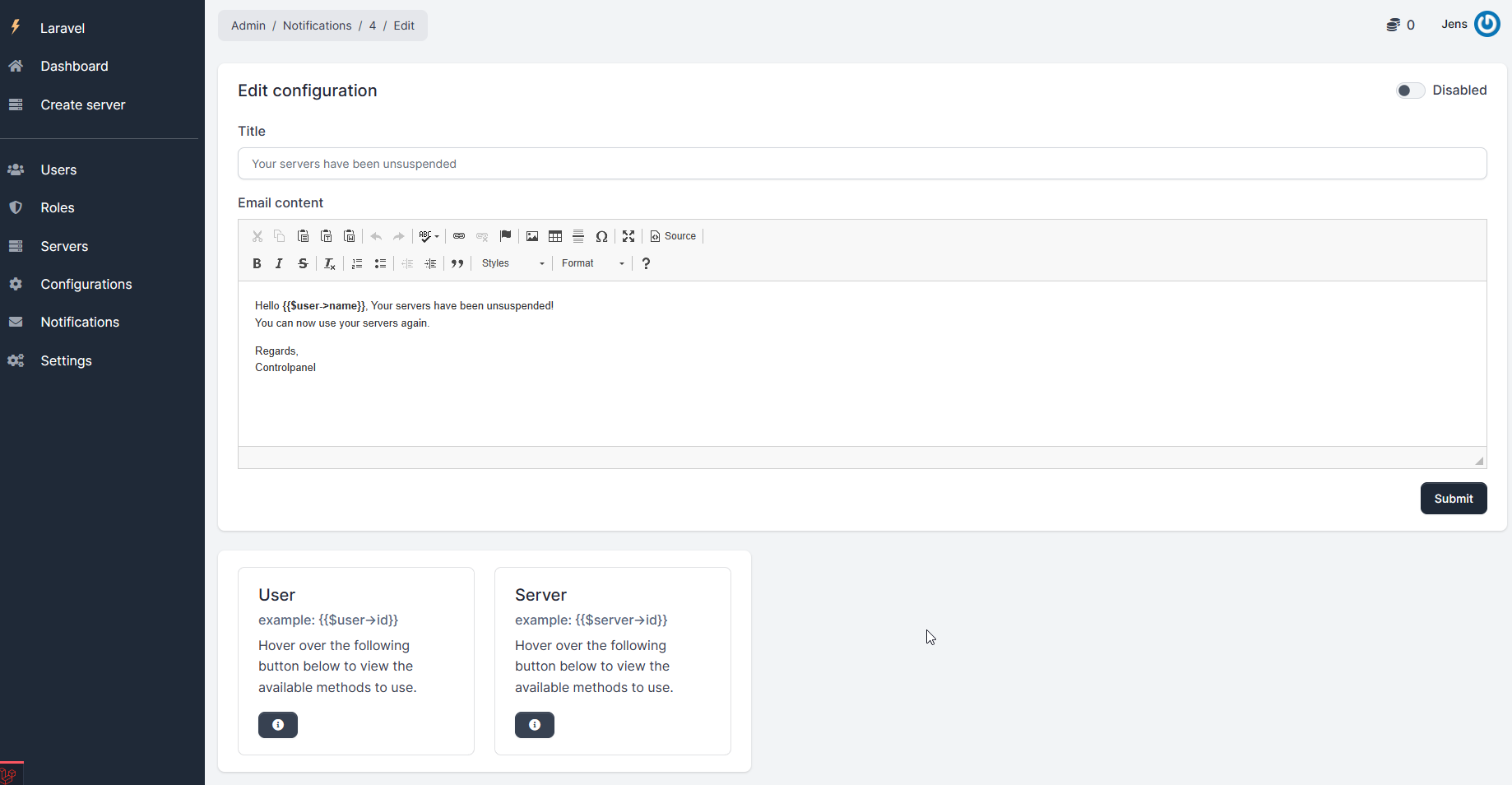Click the Cut icon in editor toolbar
1512x785 pixels.
(x=257, y=236)
